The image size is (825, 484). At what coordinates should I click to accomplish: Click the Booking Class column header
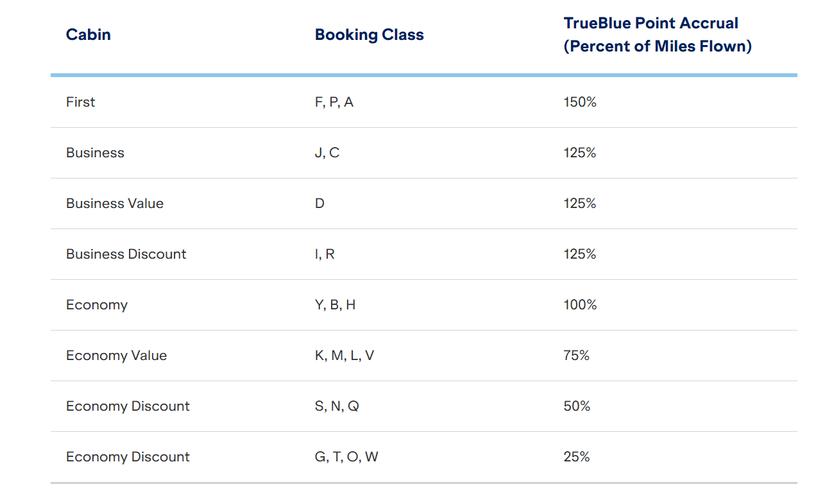point(369,34)
